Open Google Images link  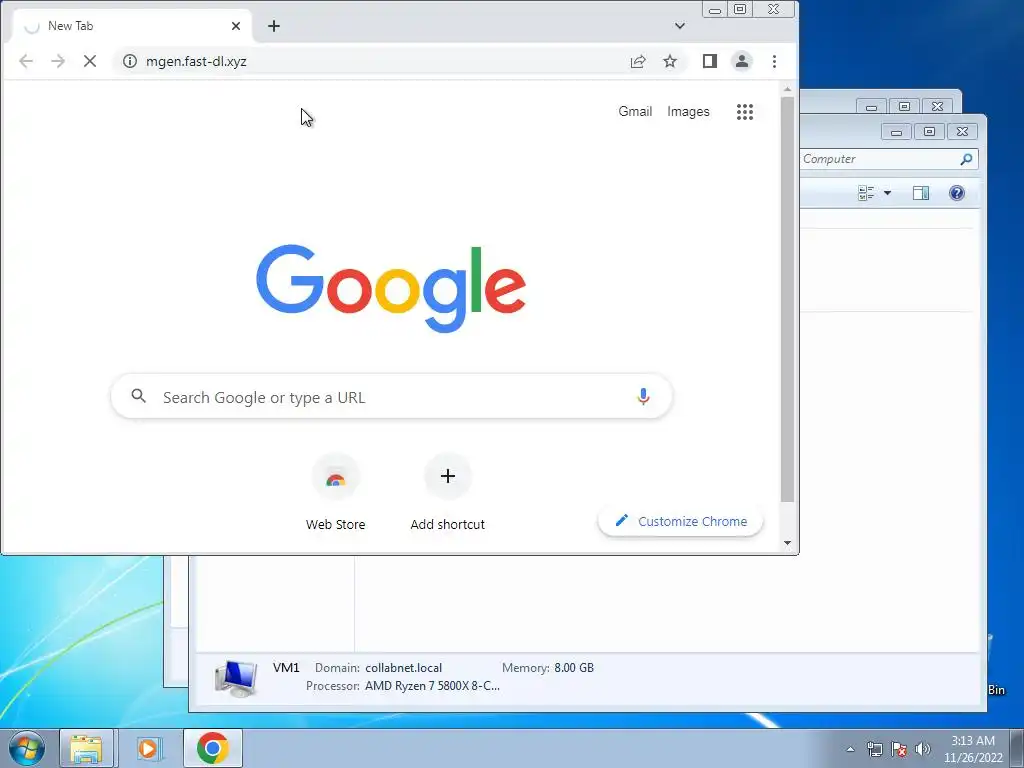pyautogui.click(x=688, y=112)
